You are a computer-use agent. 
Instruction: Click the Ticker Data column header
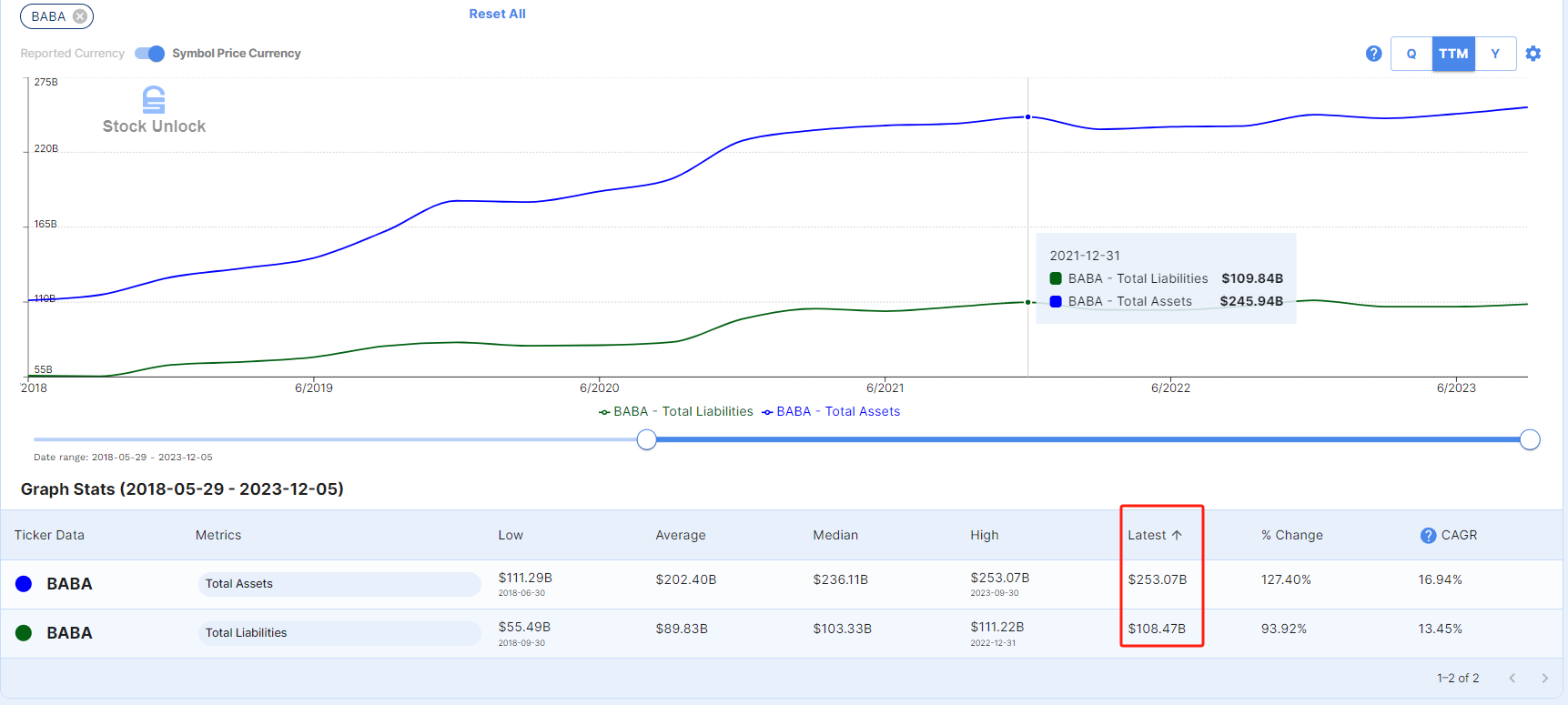coord(49,535)
